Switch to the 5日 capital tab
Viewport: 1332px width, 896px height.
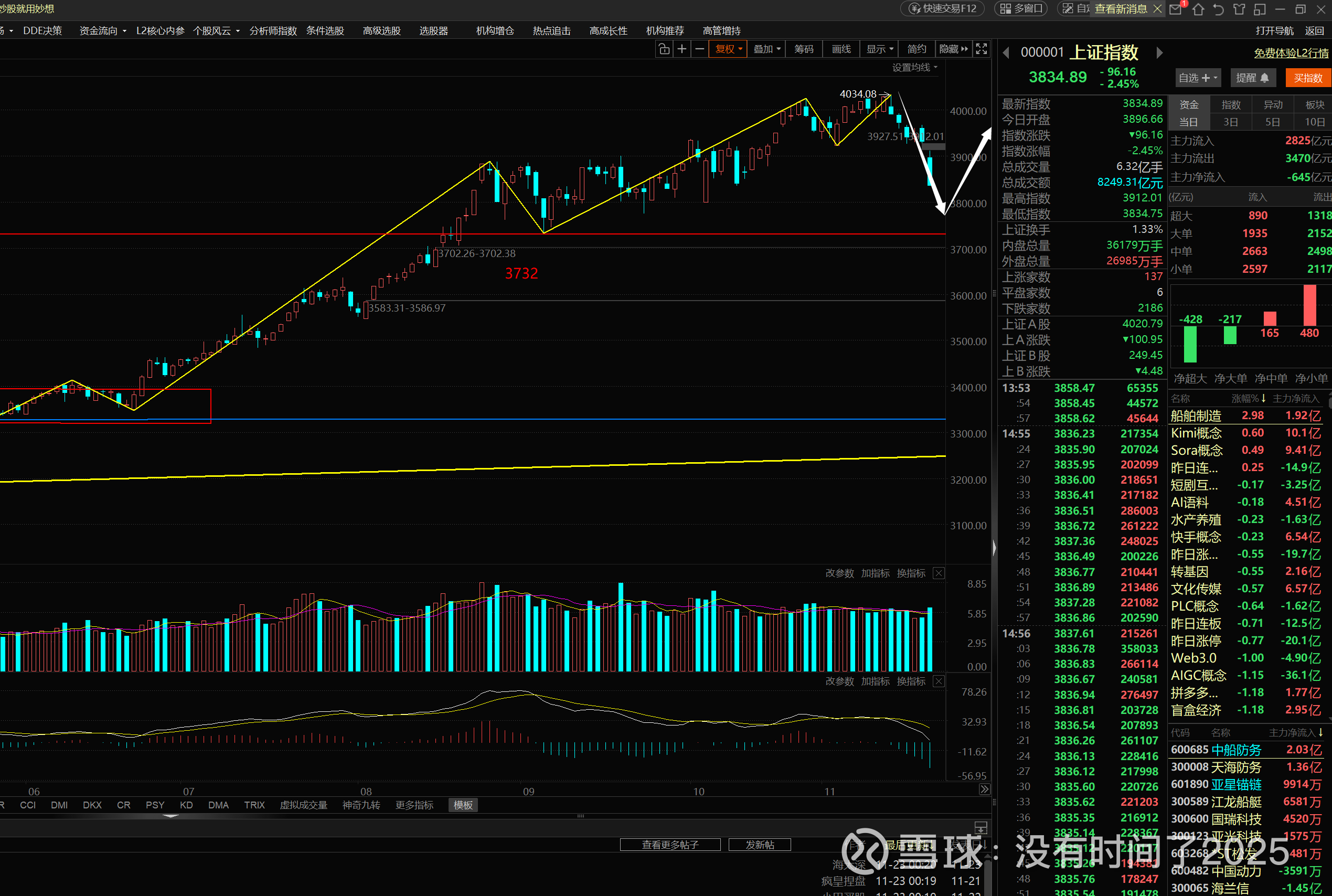point(1273,122)
